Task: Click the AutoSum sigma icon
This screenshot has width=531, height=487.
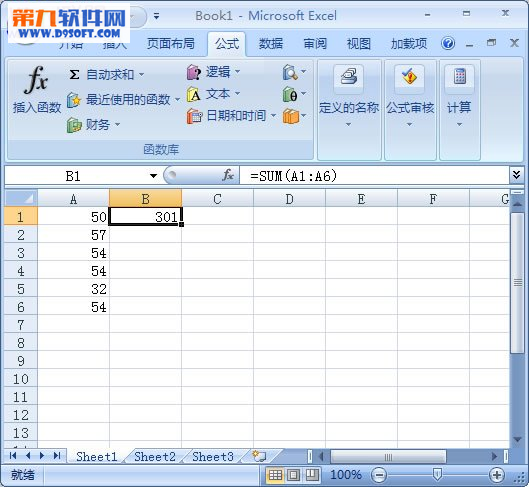Action: coord(74,75)
